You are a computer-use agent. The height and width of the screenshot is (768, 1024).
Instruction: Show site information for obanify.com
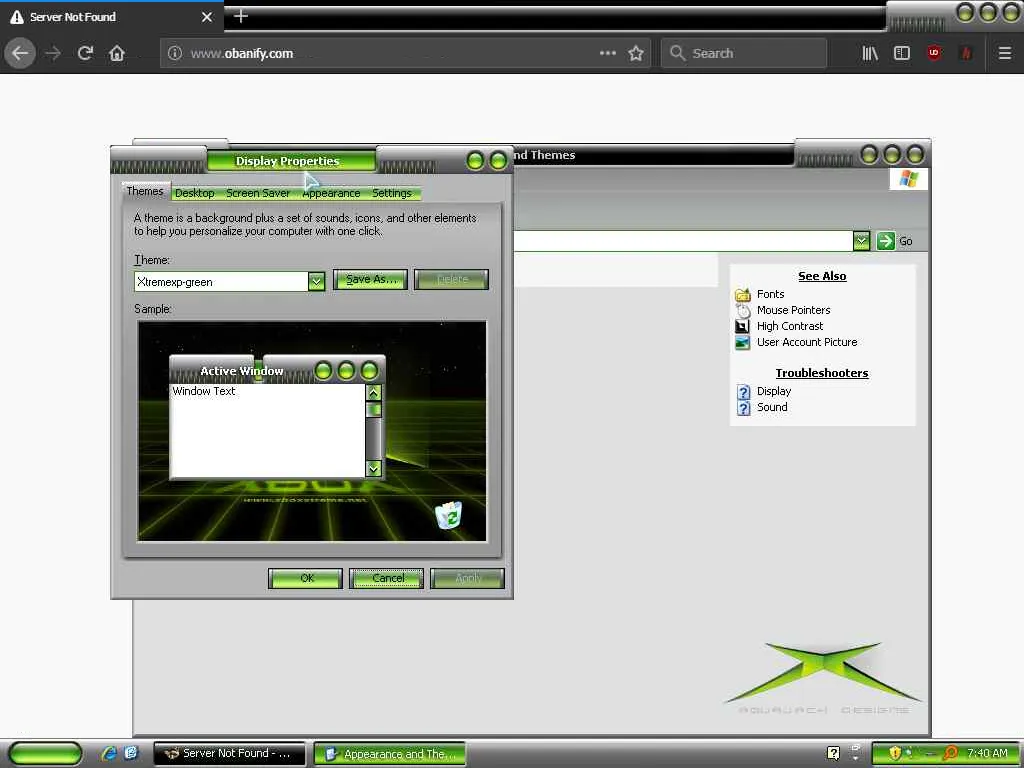tap(175, 53)
